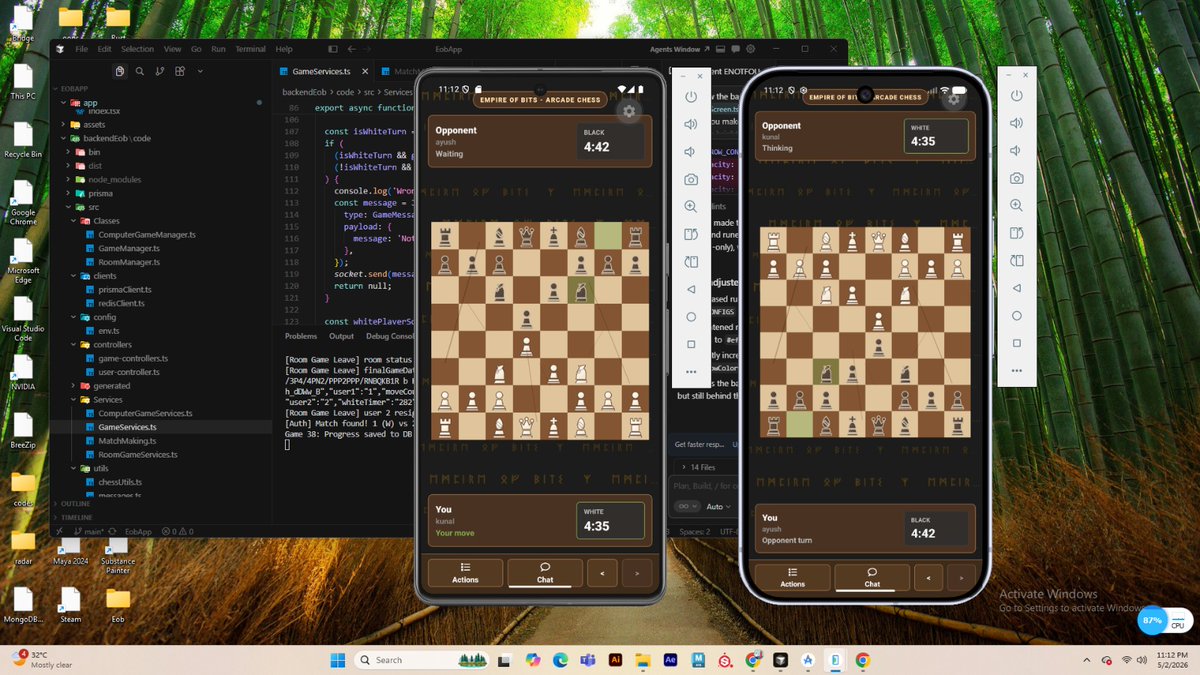This screenshot has height=675, width=1200.
Task: Open Adobe Illustrator from taskbar
Action: click(x=615, y=660)
